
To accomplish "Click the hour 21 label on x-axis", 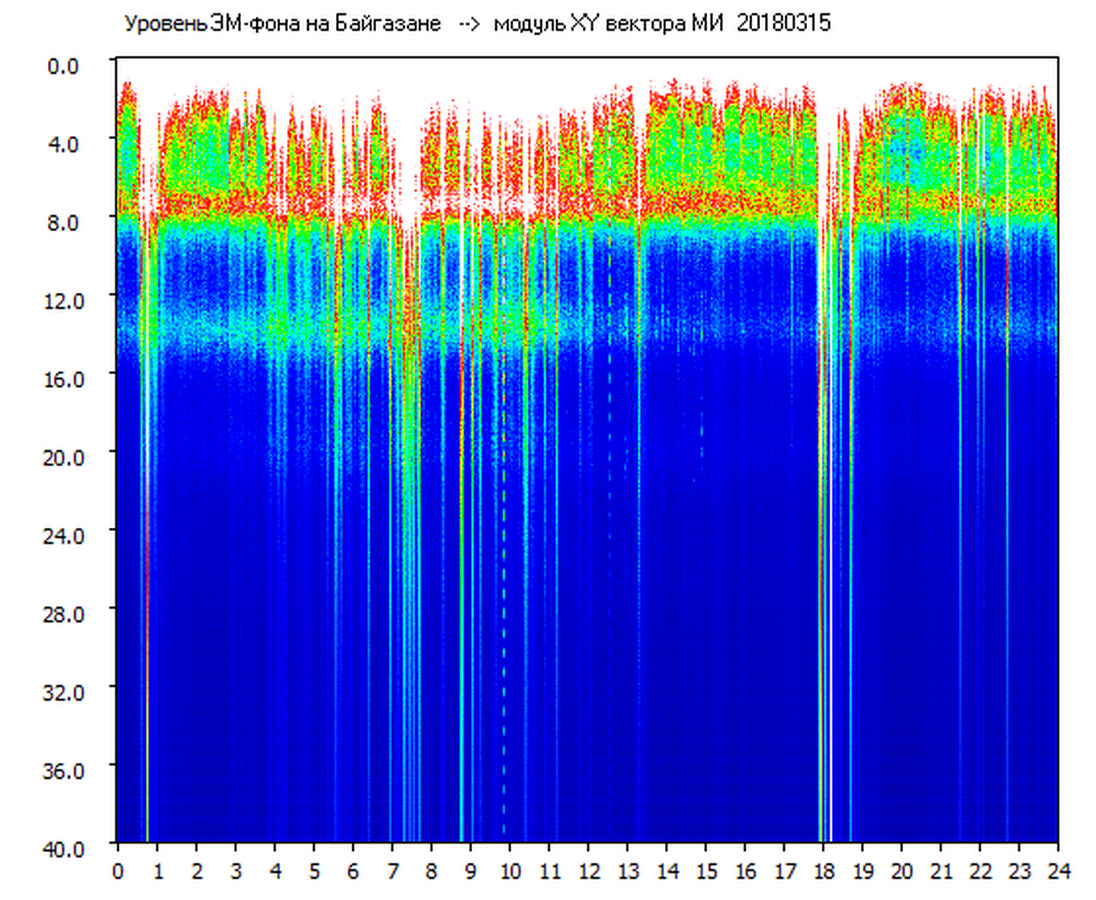I will point(941,871).
